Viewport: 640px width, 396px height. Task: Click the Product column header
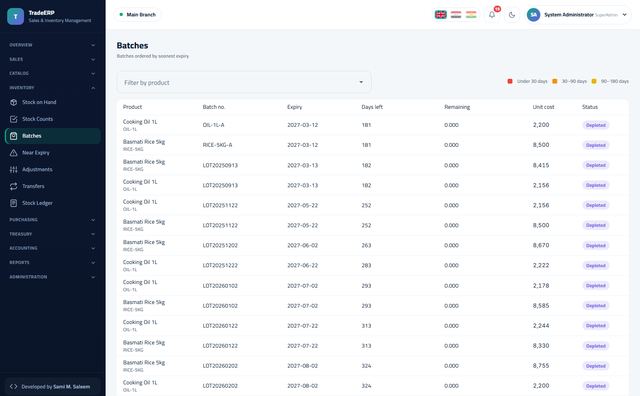pos(132,107)
